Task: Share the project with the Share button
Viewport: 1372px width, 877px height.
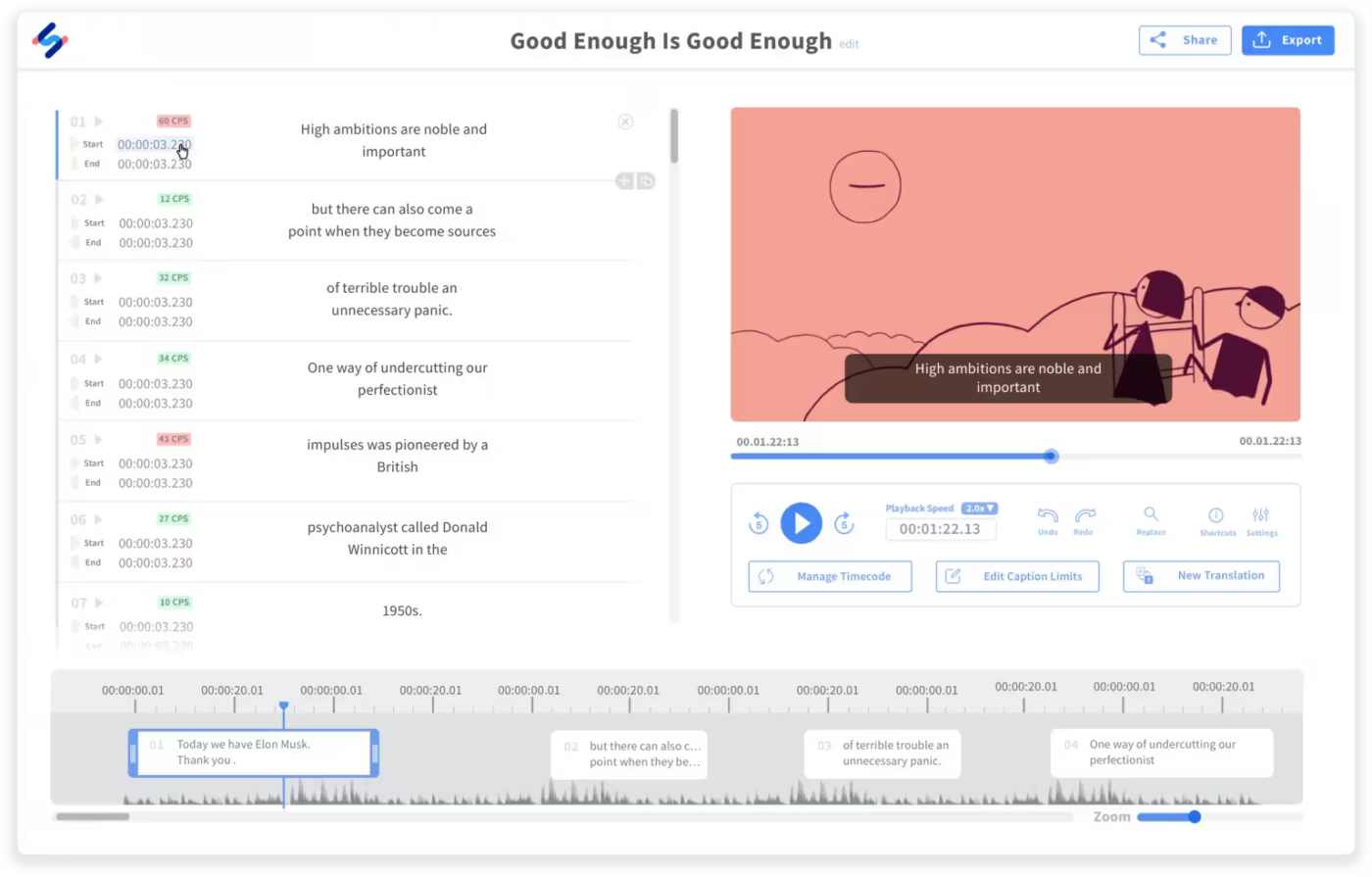Action: (x=1185, y=40)
